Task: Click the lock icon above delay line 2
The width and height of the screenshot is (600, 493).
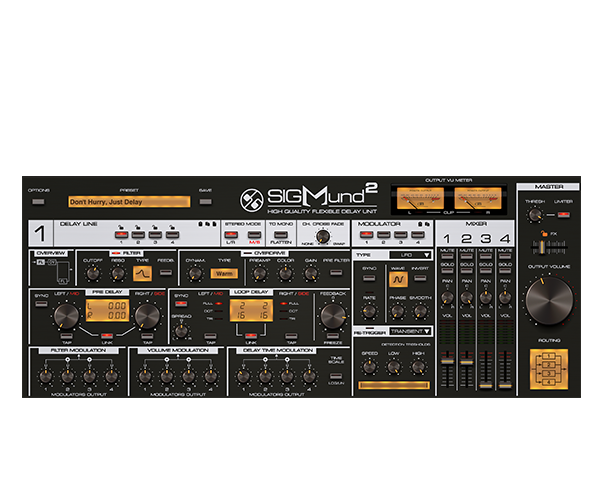Action: point(138,227)
